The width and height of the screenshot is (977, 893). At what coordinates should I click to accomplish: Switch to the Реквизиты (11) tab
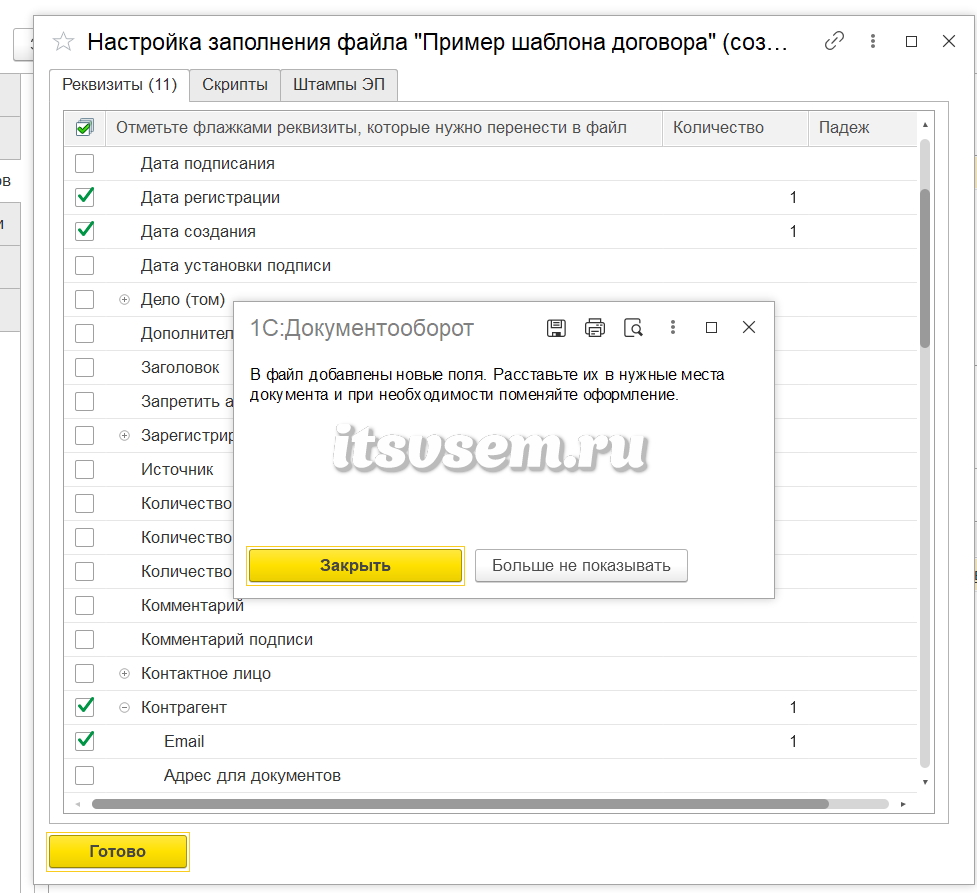point(120,85)
